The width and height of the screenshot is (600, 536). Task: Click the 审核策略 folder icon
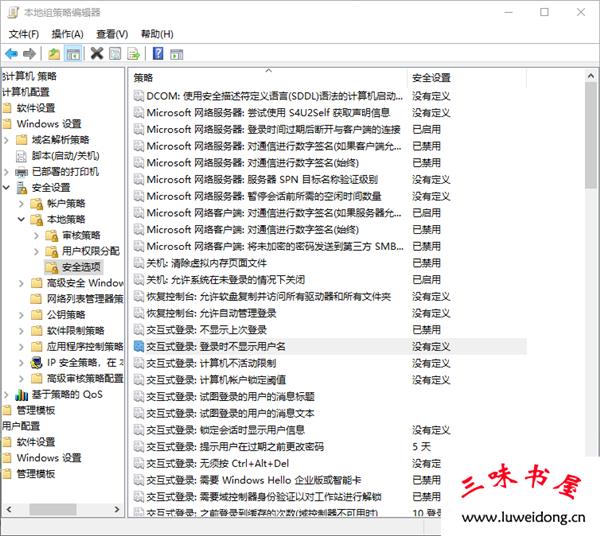point(52,235)
